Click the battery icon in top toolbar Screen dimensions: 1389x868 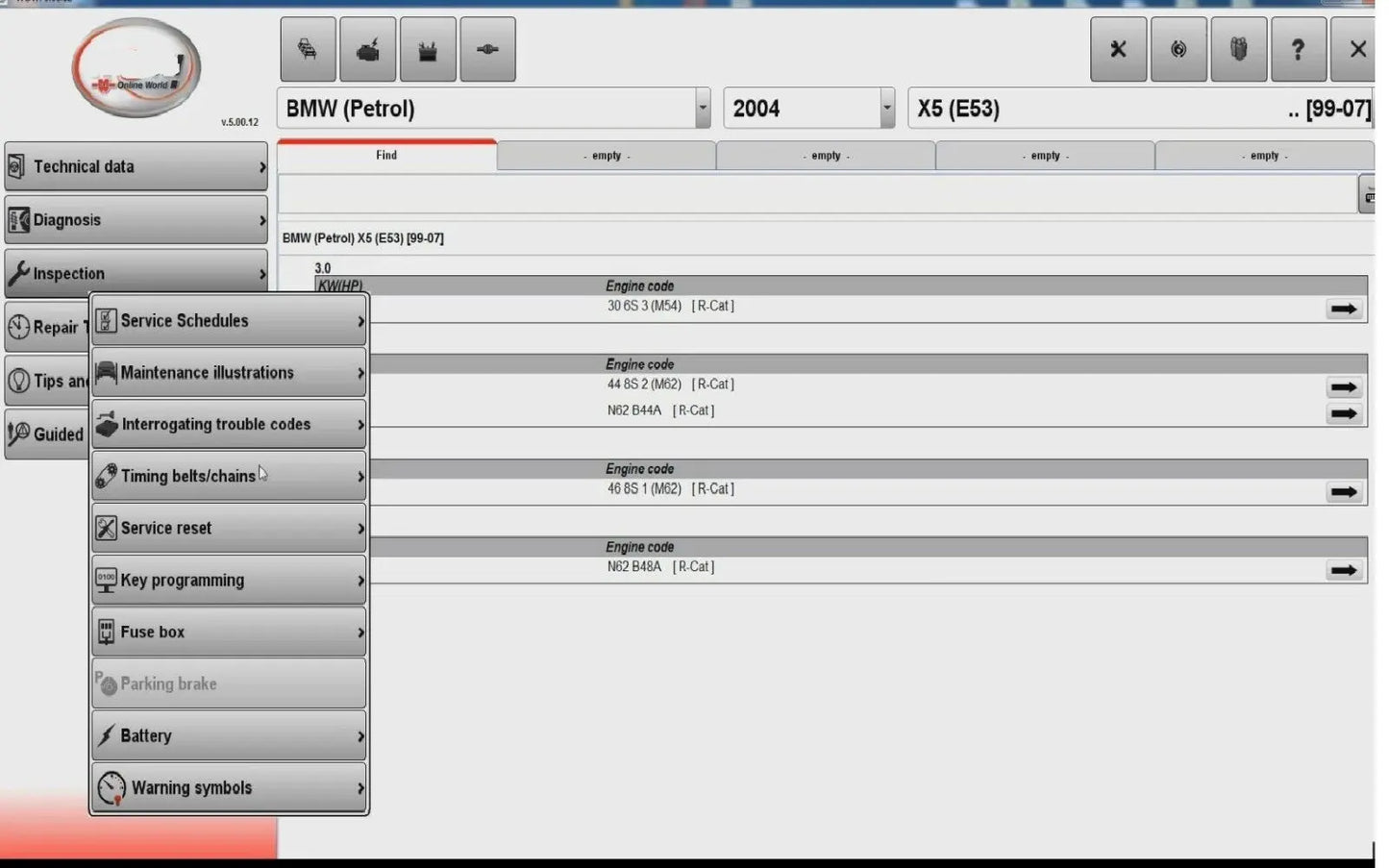click(x=428, y=49)
